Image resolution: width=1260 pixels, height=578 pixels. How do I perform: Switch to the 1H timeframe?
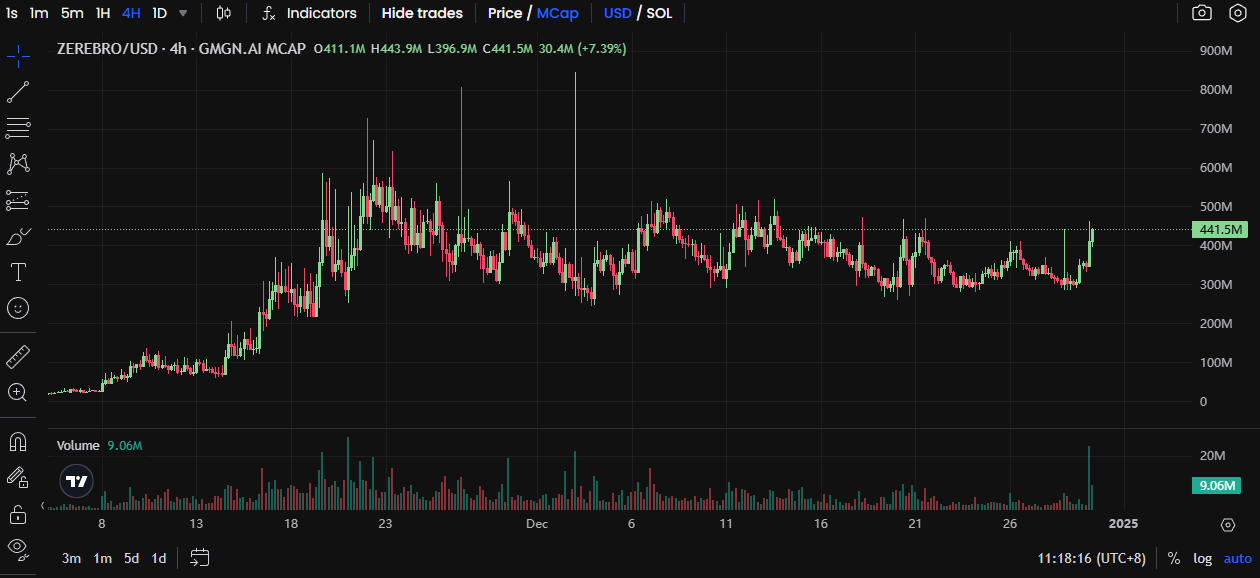(x=103, y=13)
